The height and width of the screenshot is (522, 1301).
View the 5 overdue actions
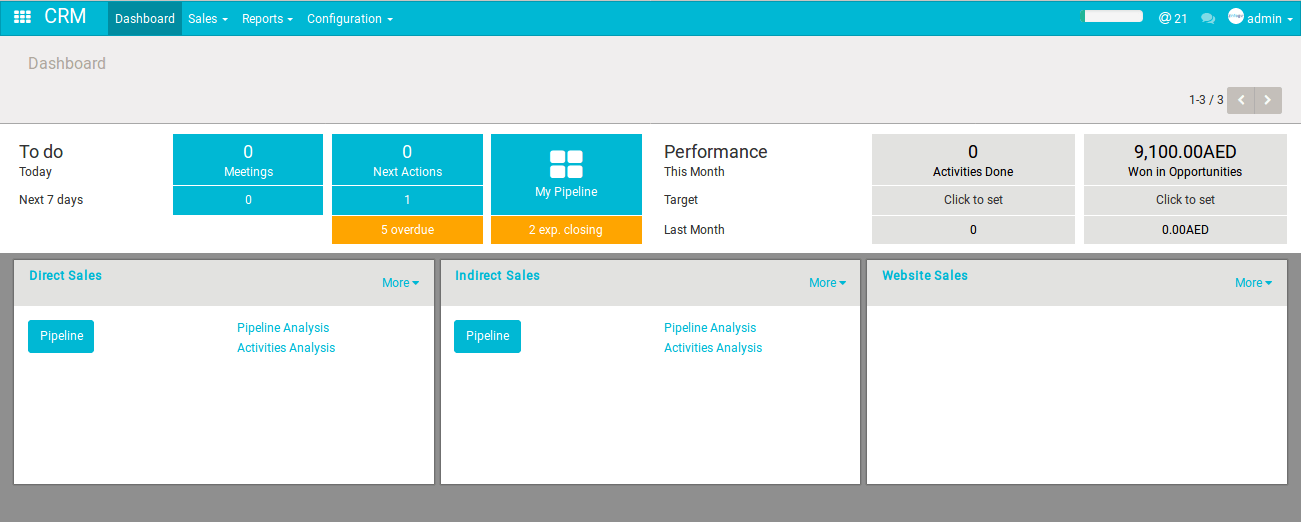click(x=407, y=230)
